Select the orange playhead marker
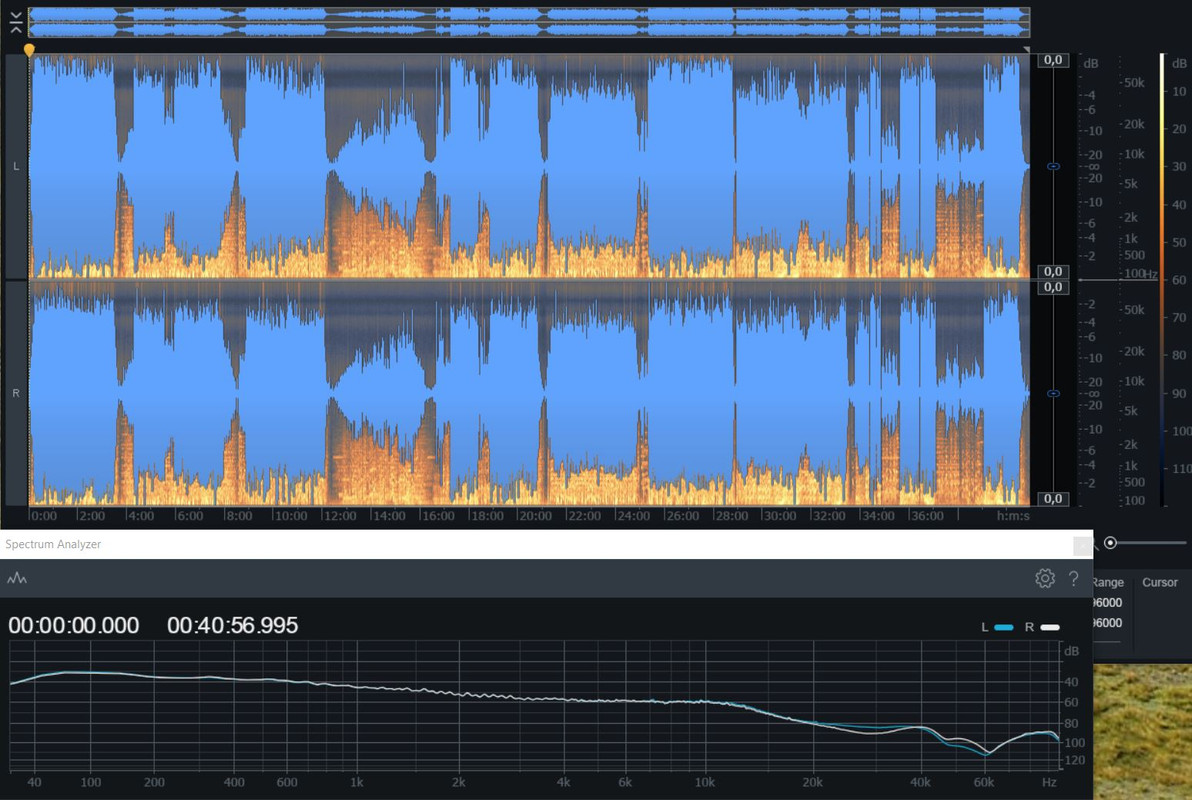 pyautogui.click(x=29, y=50)
